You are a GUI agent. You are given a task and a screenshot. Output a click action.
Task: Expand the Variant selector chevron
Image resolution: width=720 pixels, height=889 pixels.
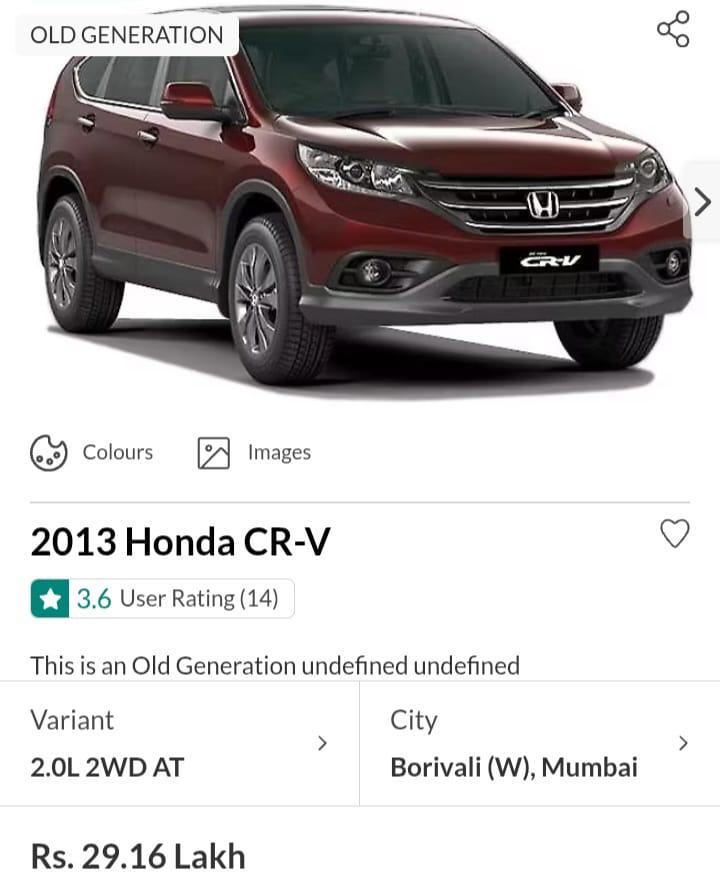pos(323,743)
